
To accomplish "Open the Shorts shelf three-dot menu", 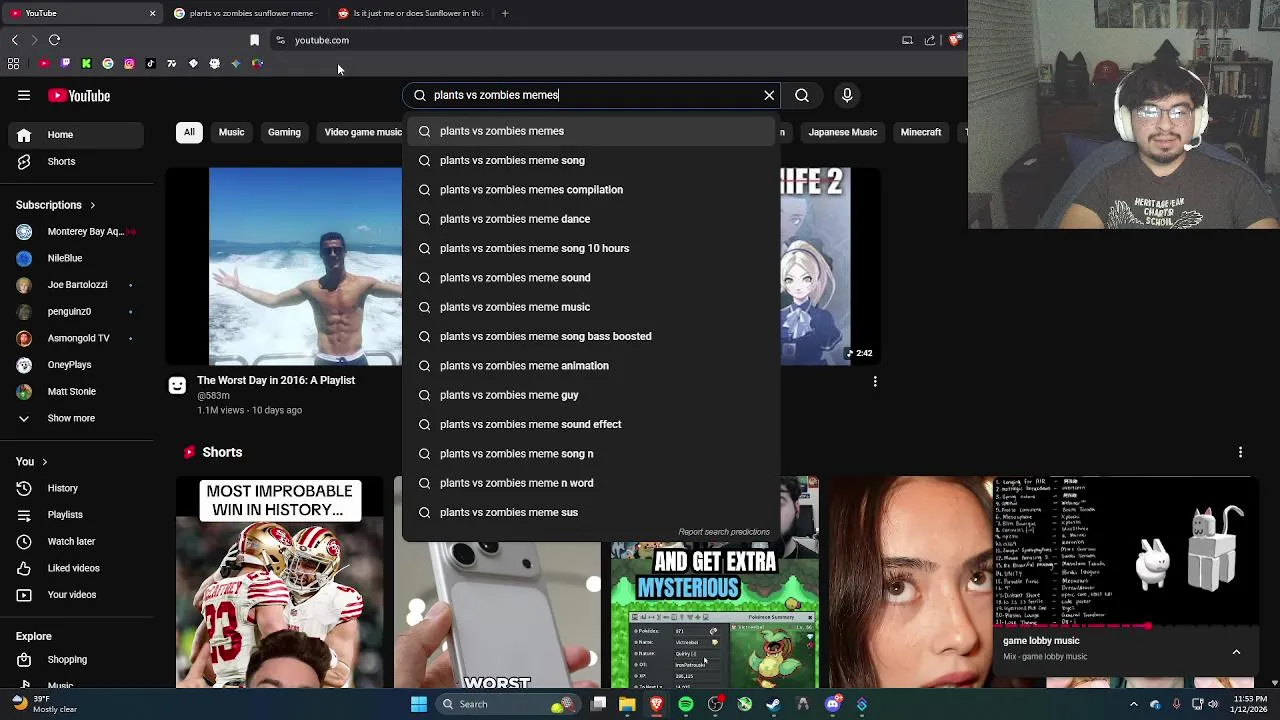I will (x=1240, y=452).
